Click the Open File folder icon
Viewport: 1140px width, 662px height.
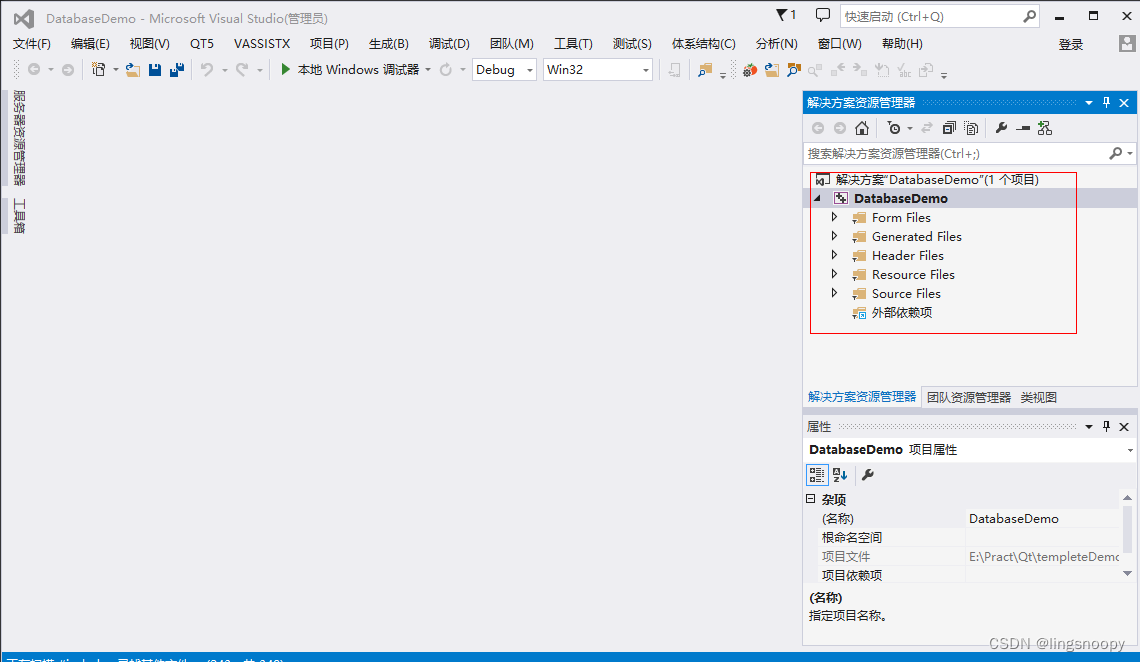132,70
